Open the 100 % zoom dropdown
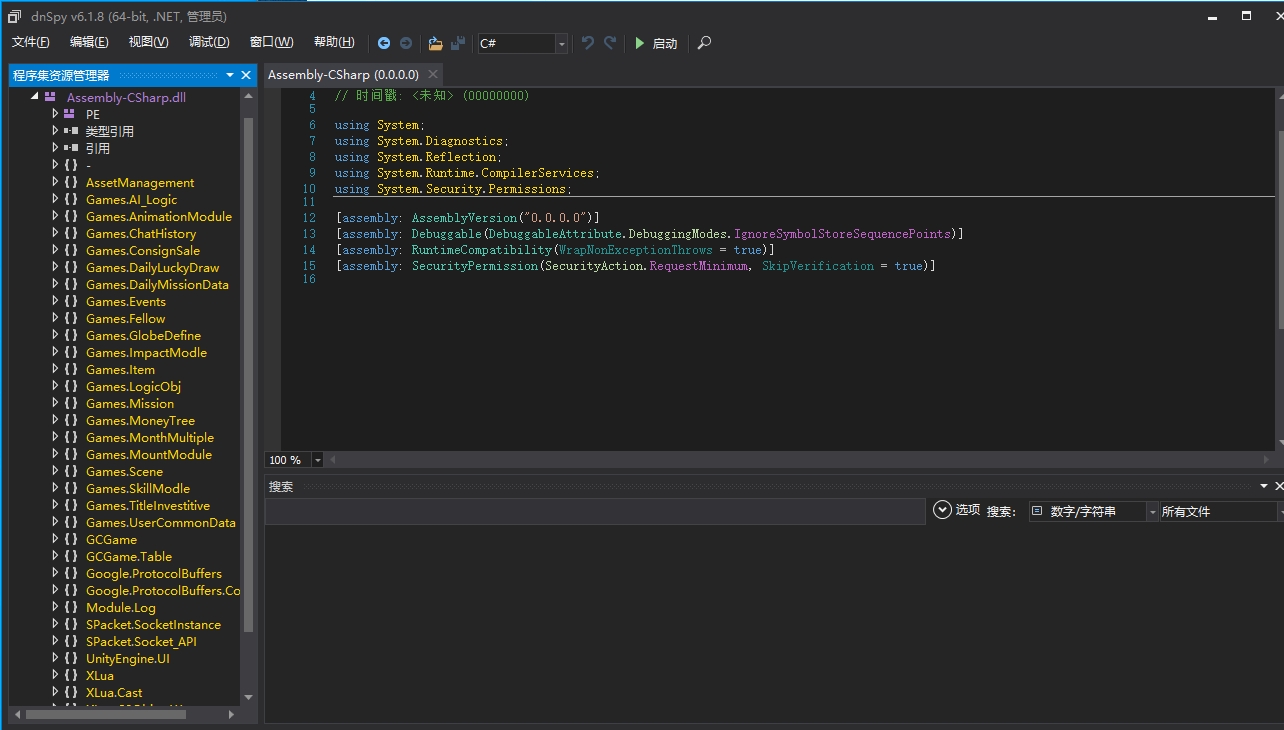Viewport: 1284px width, 730px height. [x=318, y=460]
